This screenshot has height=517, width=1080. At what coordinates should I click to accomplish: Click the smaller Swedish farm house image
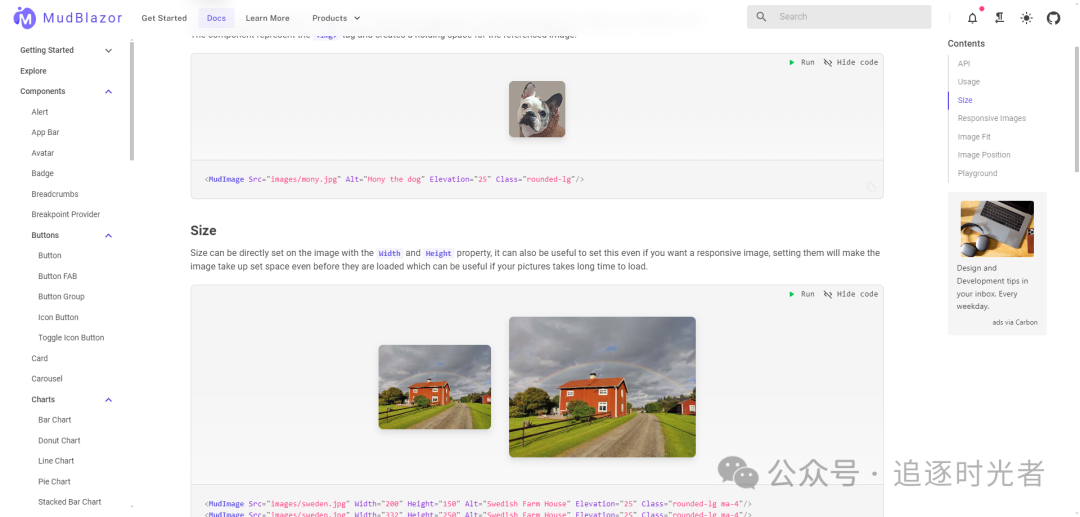click(x=435, y=387)
